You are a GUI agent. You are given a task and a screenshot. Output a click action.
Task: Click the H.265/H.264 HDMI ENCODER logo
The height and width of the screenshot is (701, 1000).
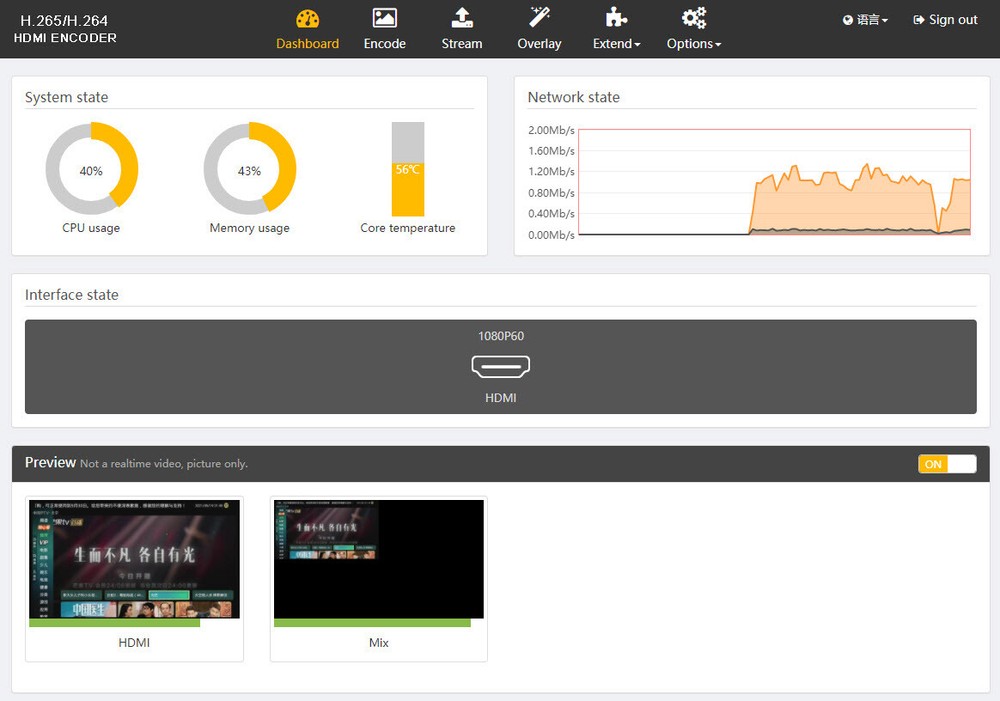pos(65,29)
